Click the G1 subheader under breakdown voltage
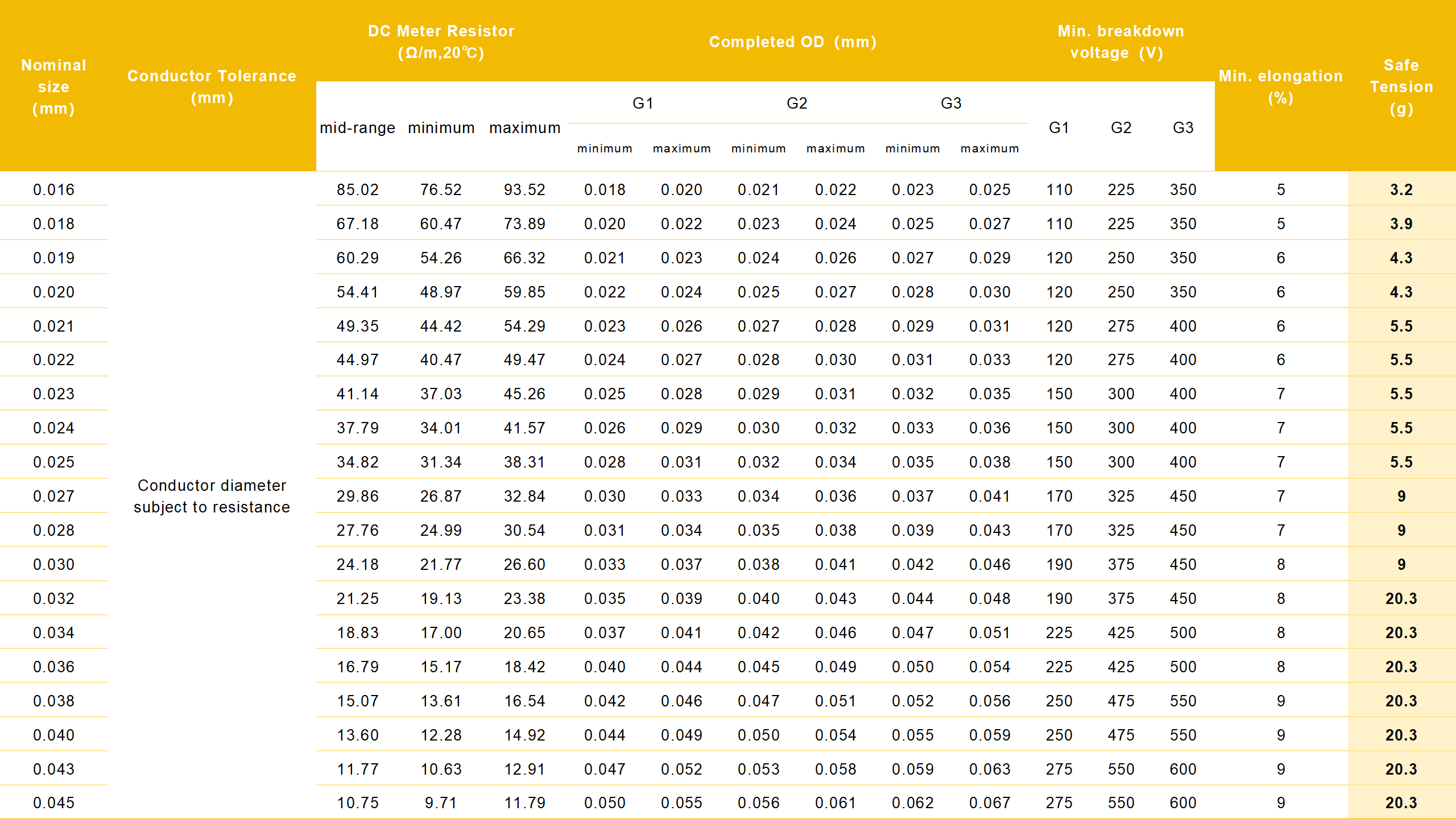 (1058, 127)
